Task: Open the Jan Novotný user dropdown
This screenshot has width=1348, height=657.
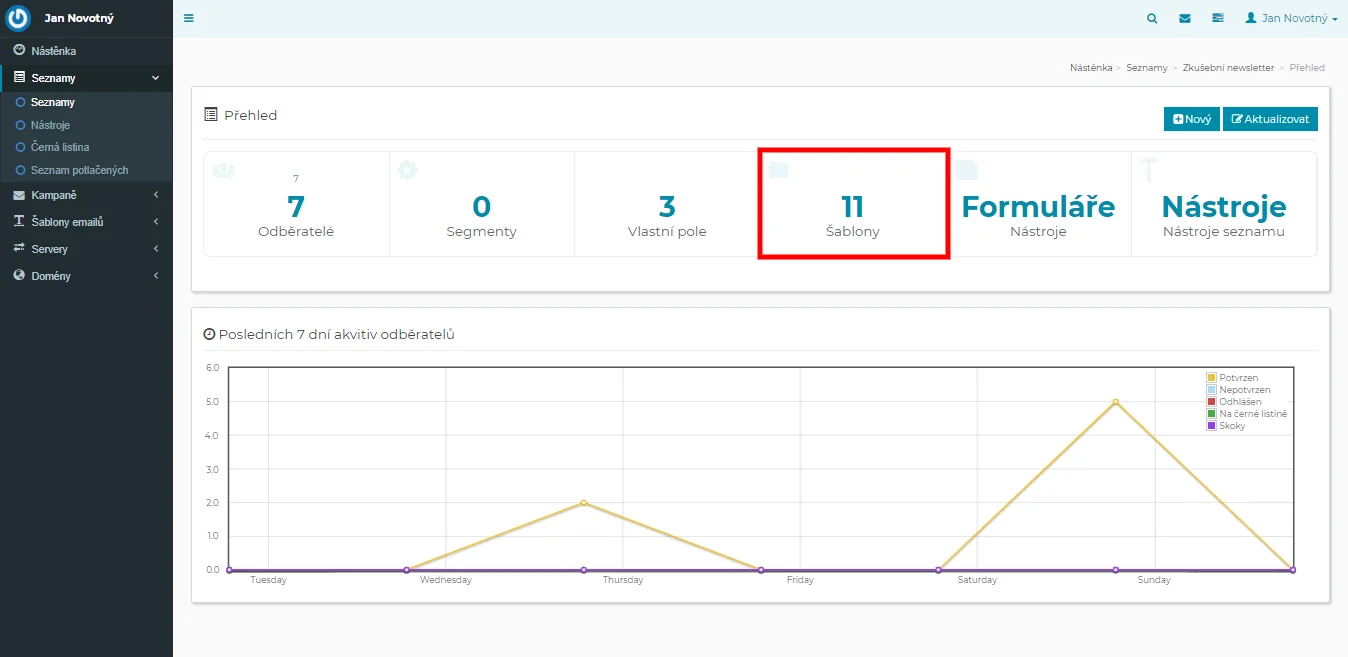Action: pos(1291,18)
